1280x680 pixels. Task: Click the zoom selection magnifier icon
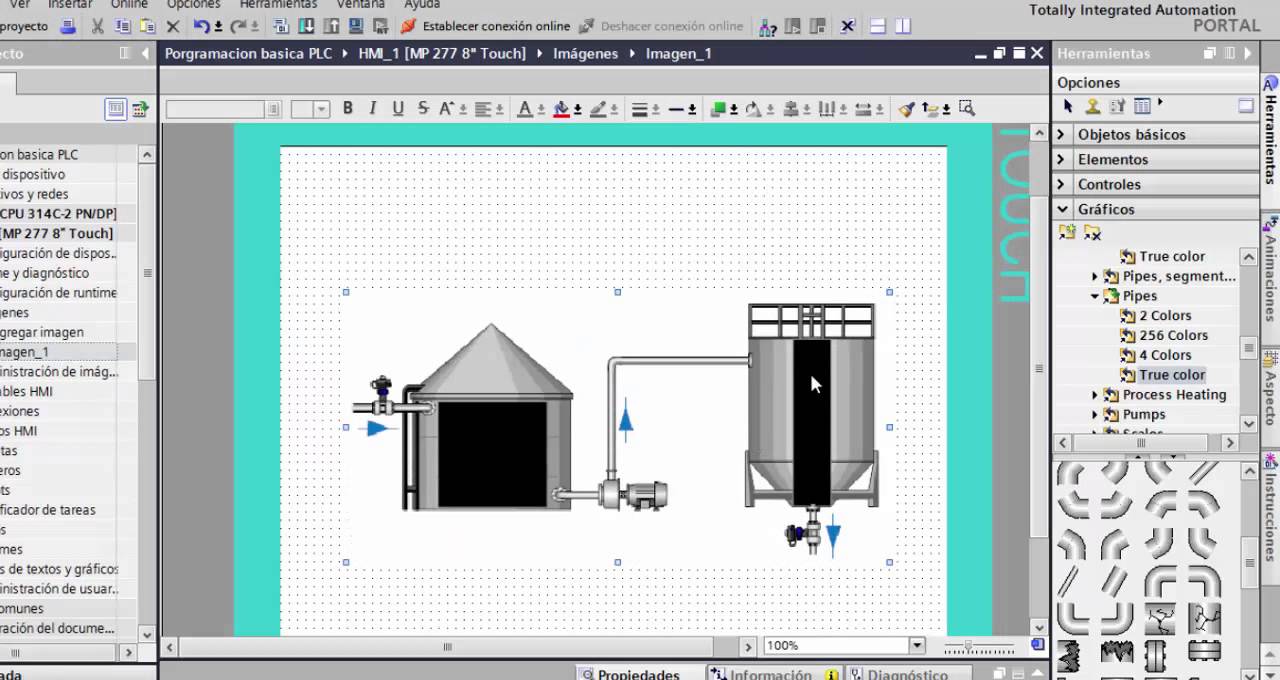966,109
